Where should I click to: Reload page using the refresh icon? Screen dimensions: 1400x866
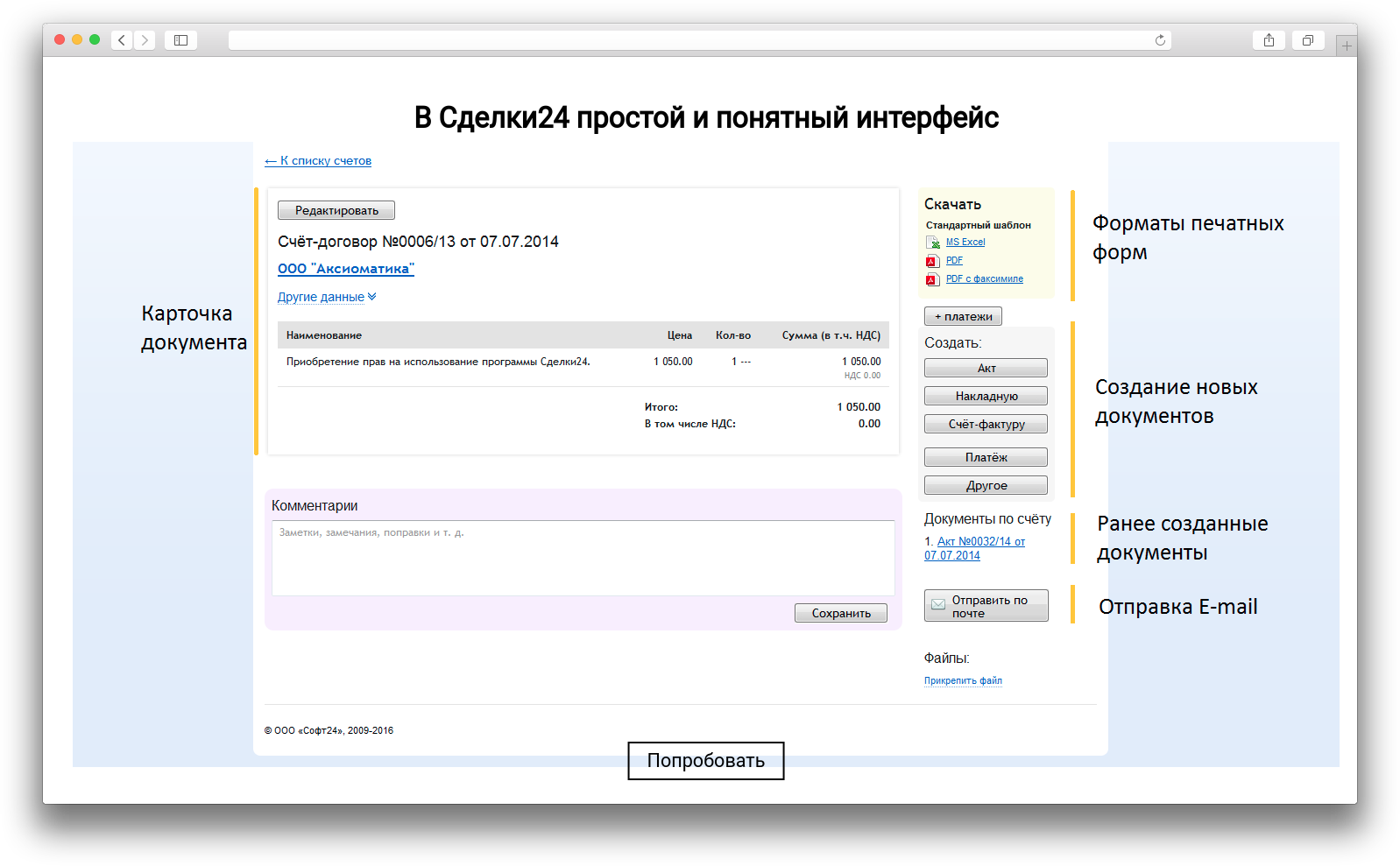[x=1160, y=40]
